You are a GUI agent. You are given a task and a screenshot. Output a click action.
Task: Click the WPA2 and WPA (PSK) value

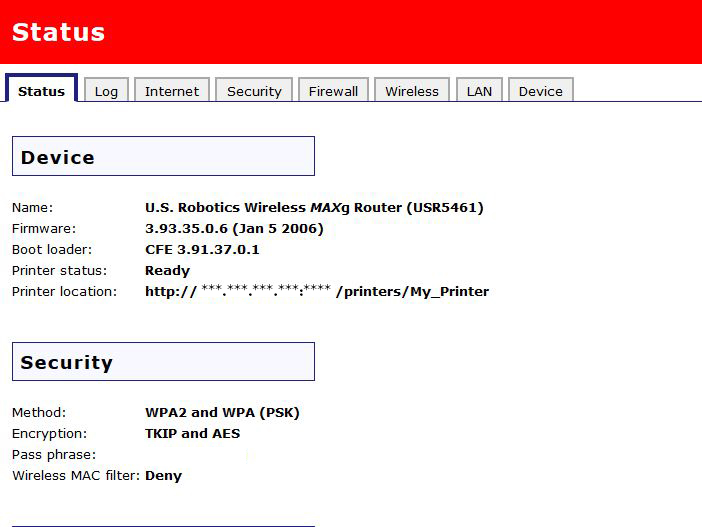point(222,412)
